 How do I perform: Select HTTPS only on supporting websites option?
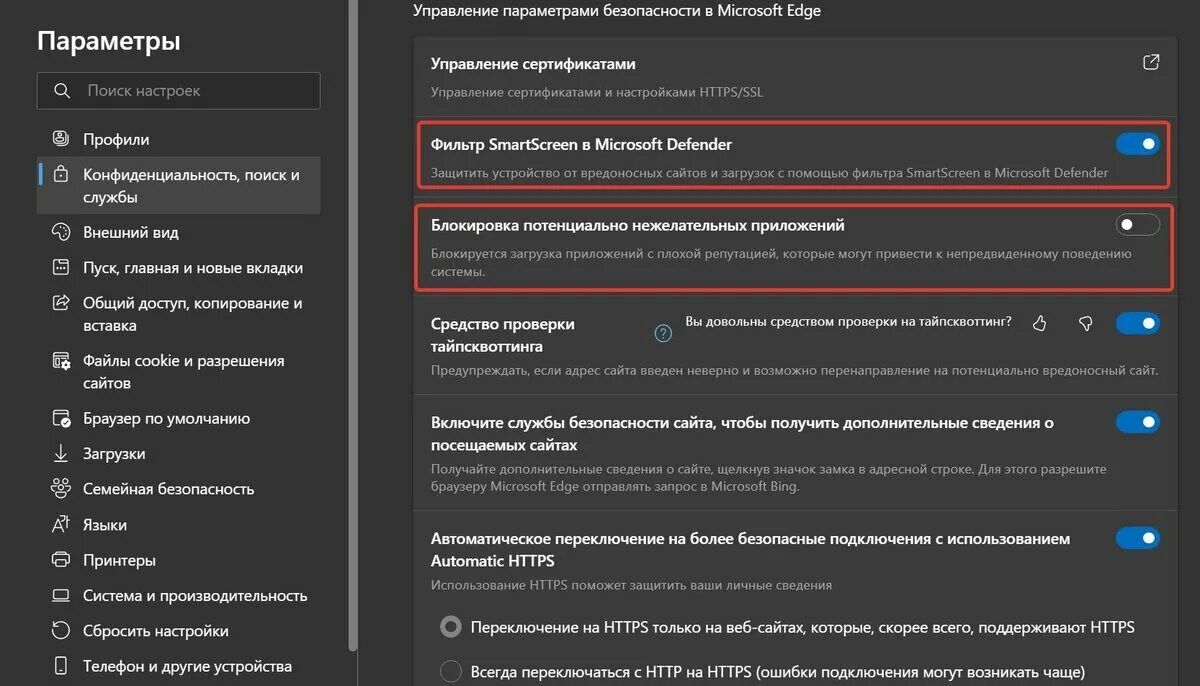click(452, 628)
